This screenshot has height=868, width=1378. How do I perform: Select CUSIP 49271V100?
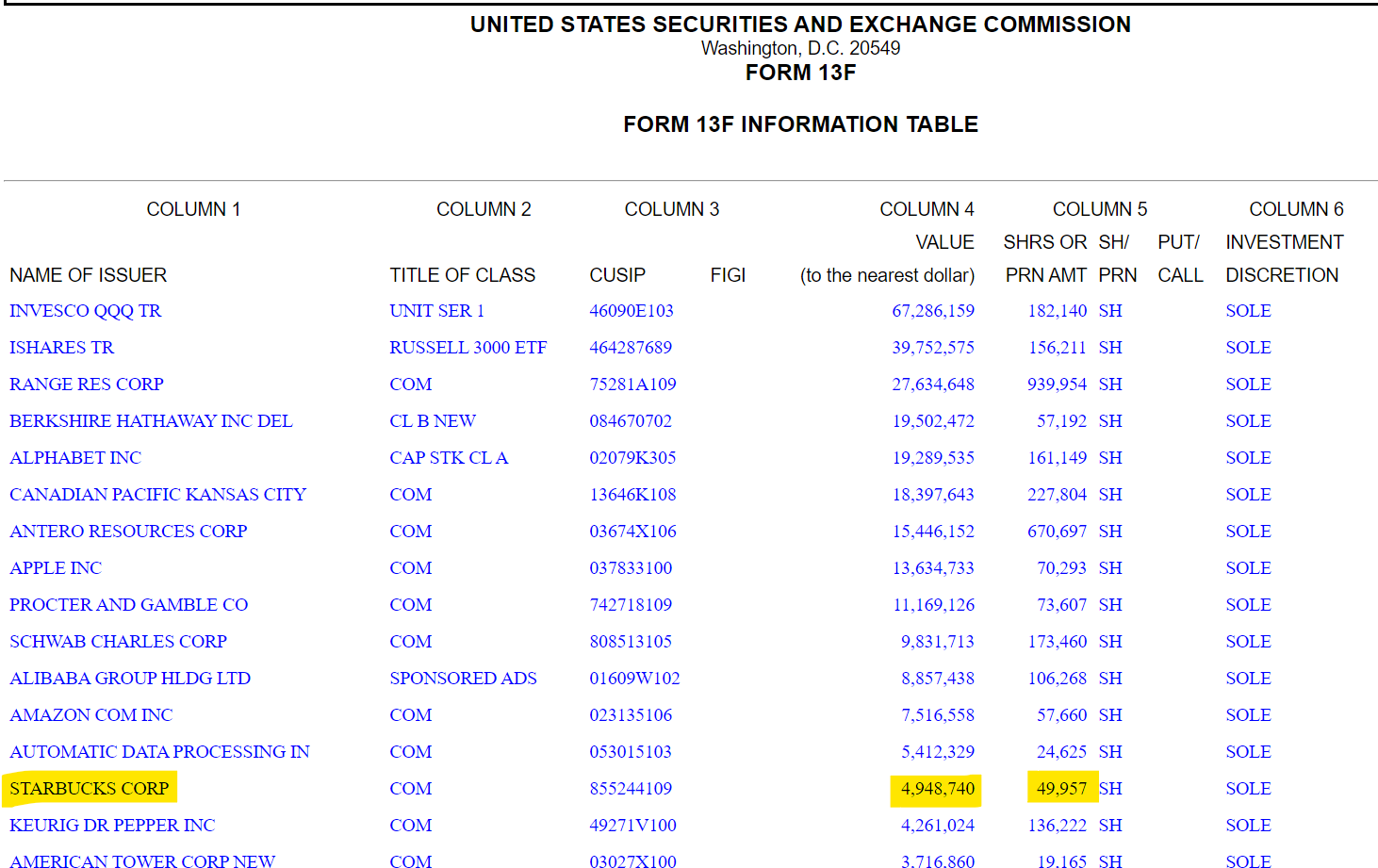click(x=632, y=826)
